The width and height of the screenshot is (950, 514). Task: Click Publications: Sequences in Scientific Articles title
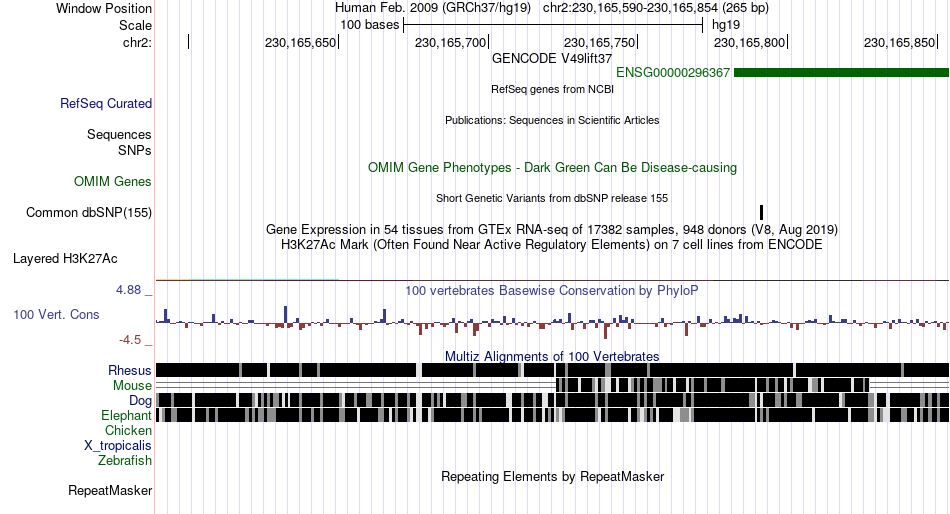[x=552, y=120]
